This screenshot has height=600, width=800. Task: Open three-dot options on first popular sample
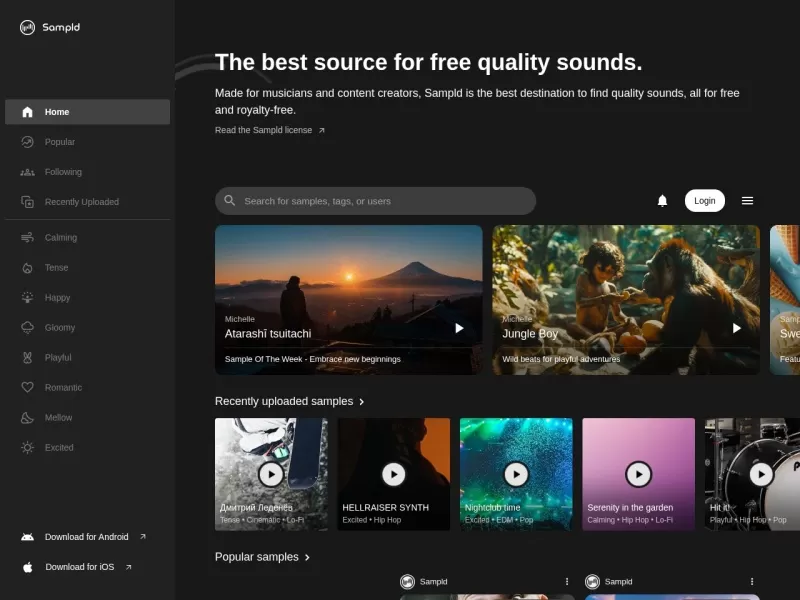point(567,581)
